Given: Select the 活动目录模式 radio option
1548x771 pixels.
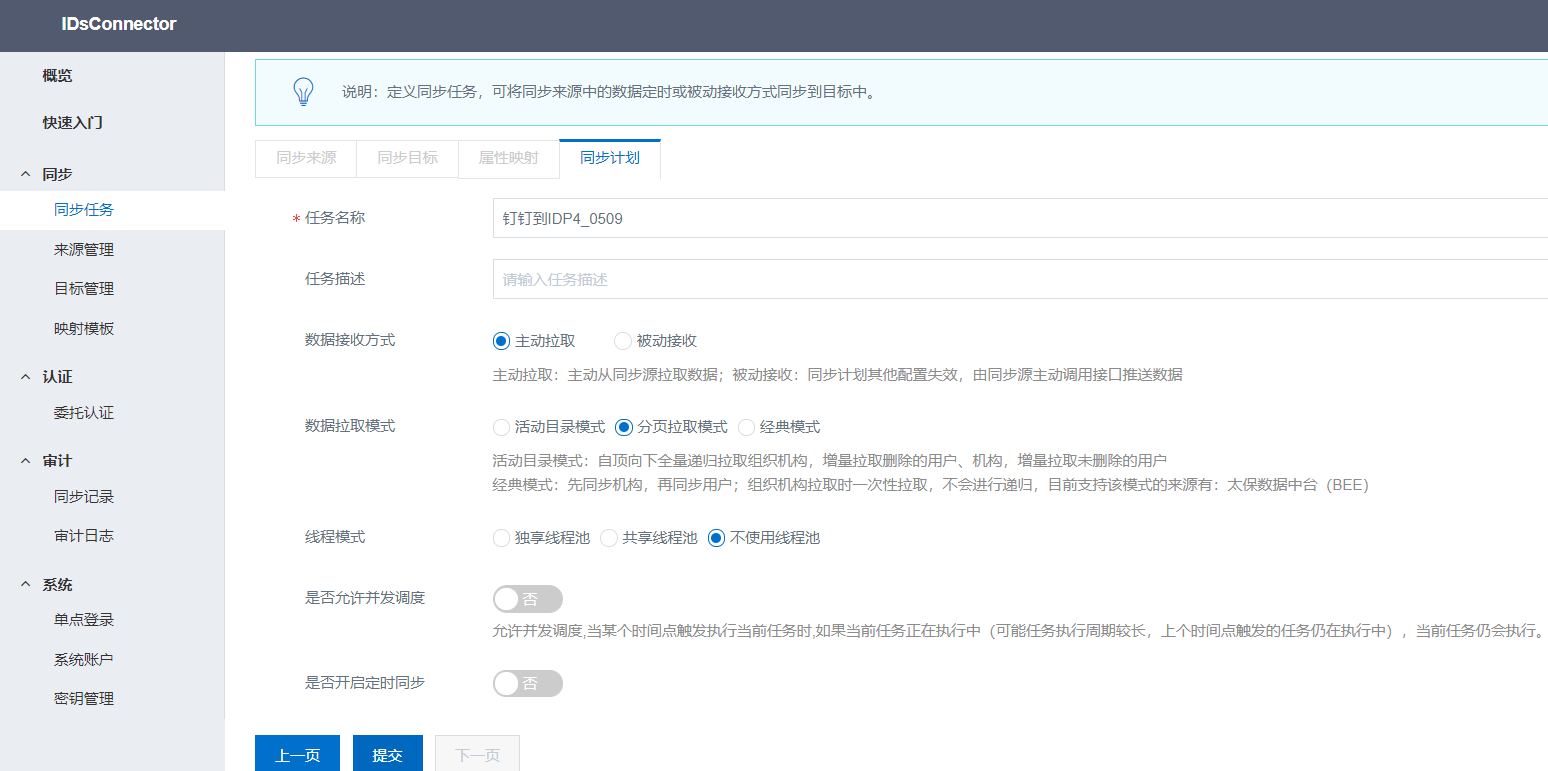Looking at the screenshot, I should [502, 427].
